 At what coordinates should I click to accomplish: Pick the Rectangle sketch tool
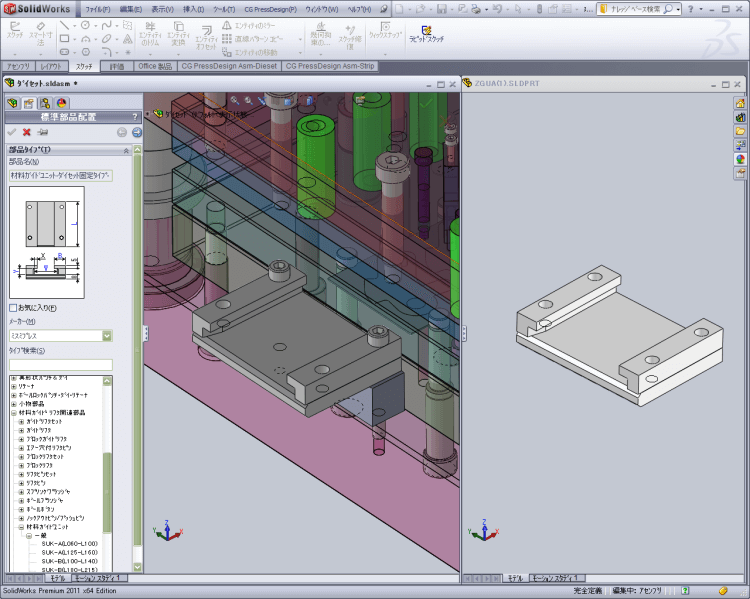64,39
